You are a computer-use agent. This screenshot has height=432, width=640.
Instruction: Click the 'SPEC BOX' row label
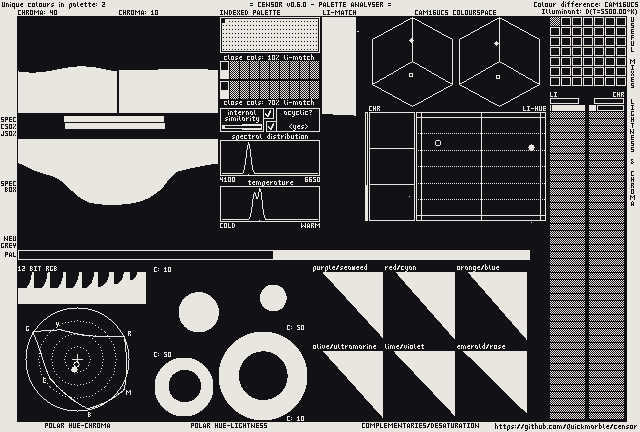pyautogui.click(x=9, y=187)
